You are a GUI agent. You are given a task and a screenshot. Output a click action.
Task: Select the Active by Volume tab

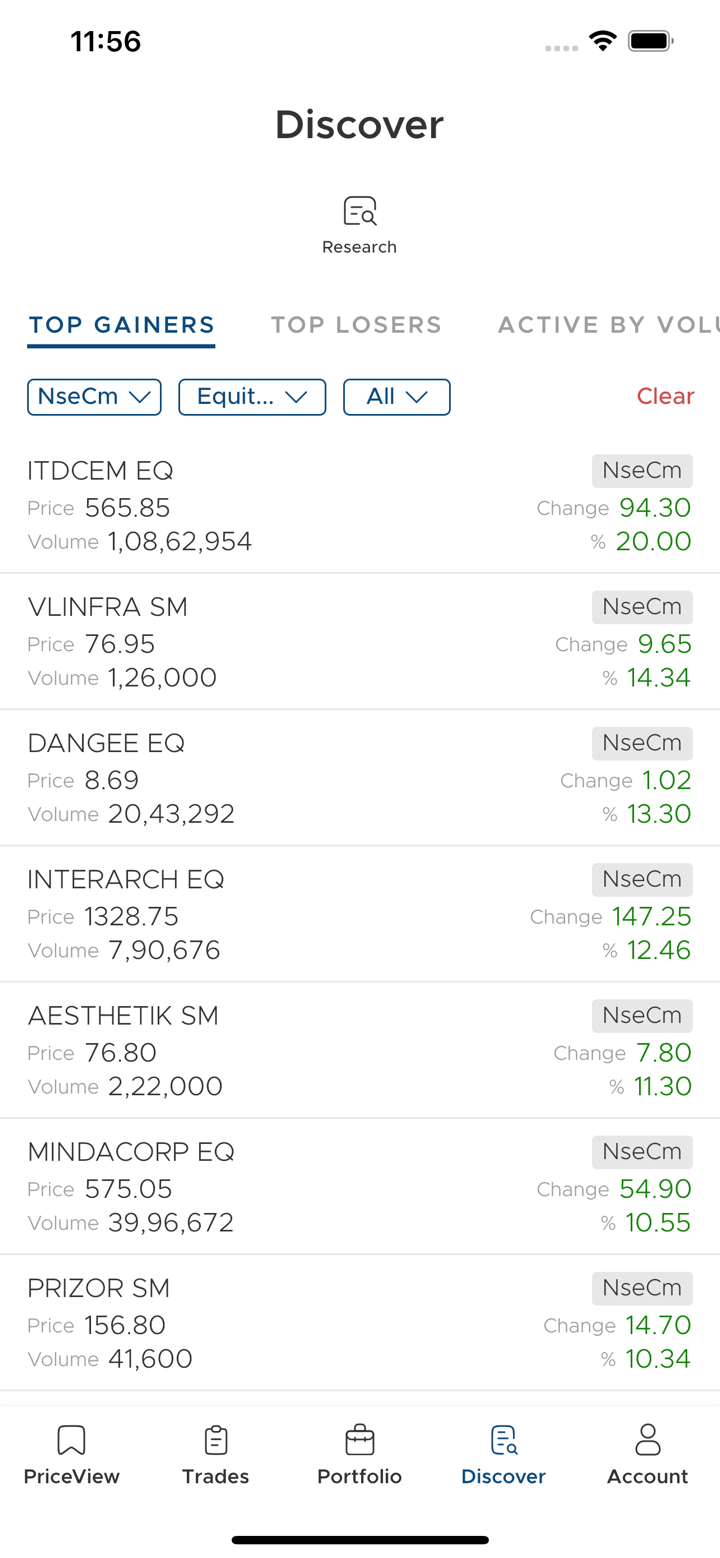click(x=608, y=325)
